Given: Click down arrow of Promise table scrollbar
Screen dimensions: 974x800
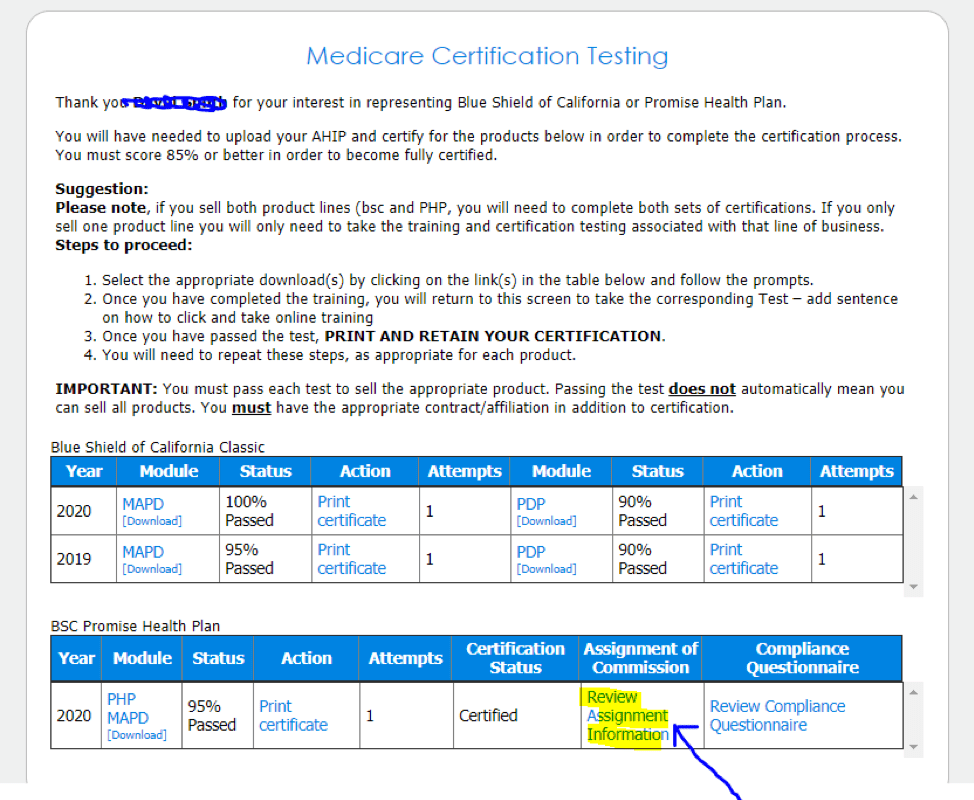Looking at the screenshot, I should 913,747.
